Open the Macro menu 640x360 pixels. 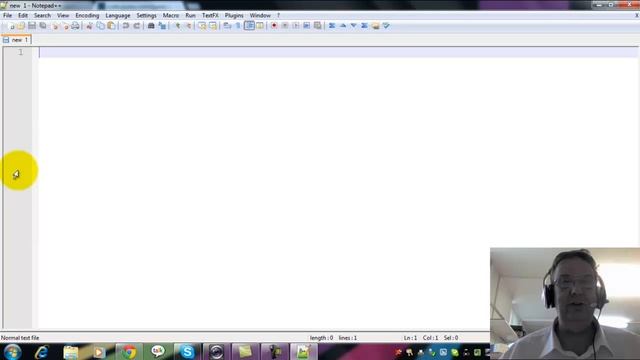[171, 16]
